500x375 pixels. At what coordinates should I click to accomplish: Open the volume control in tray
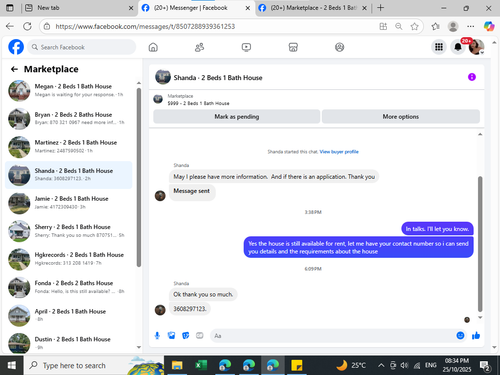[404, 366]
